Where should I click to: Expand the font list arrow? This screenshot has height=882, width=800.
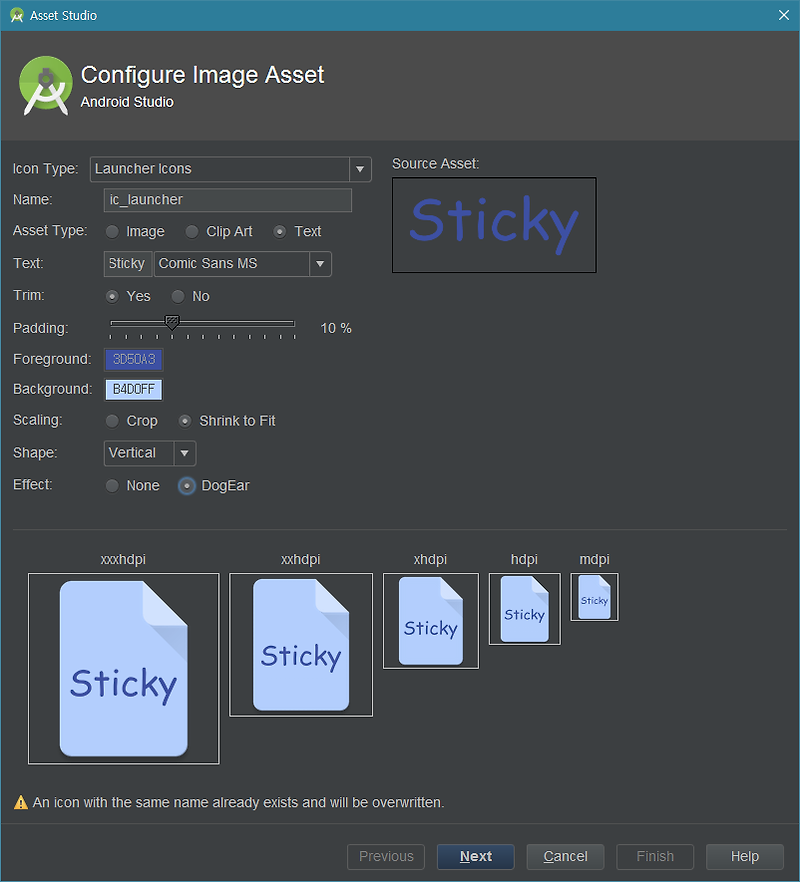click(320, 264)
